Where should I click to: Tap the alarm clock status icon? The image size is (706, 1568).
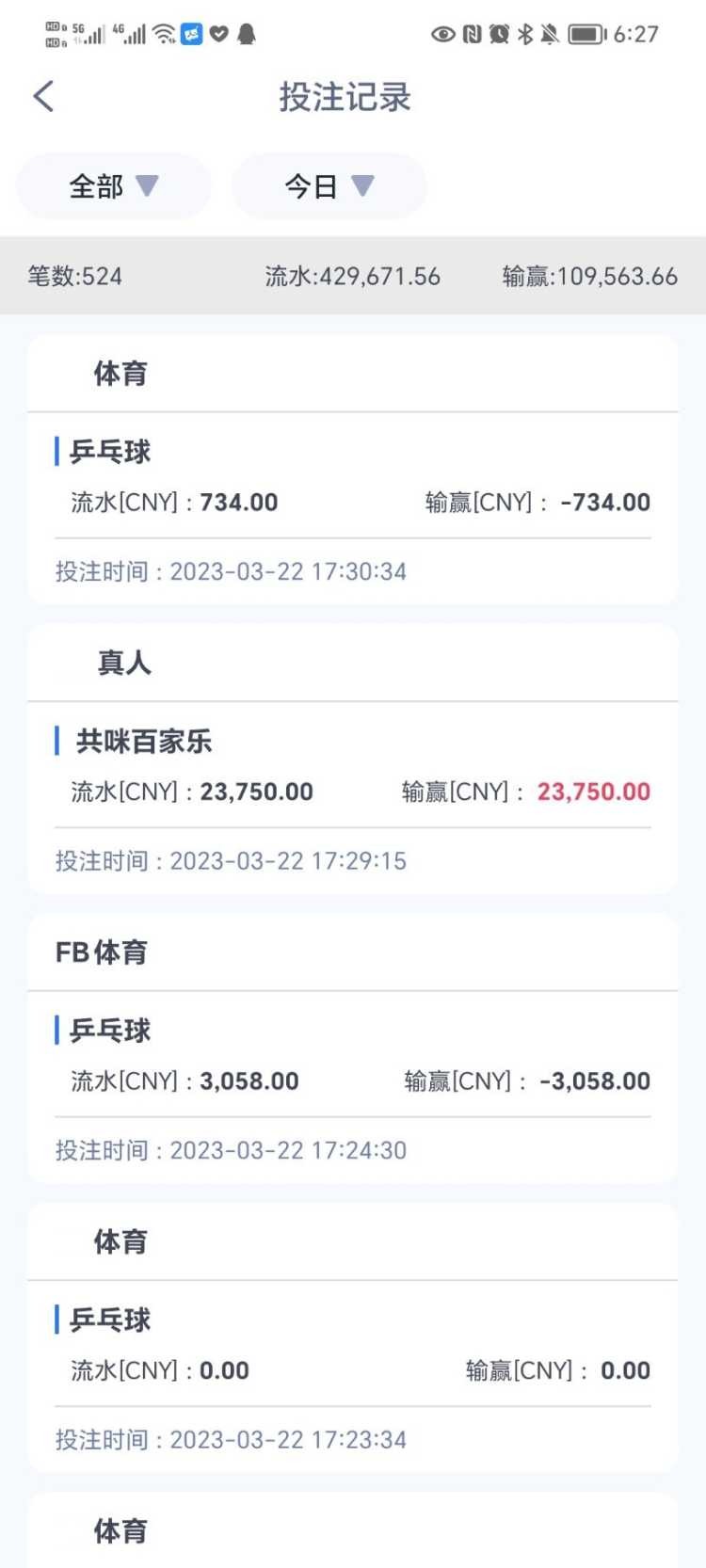pyautogui.click(x=499, y=35)
